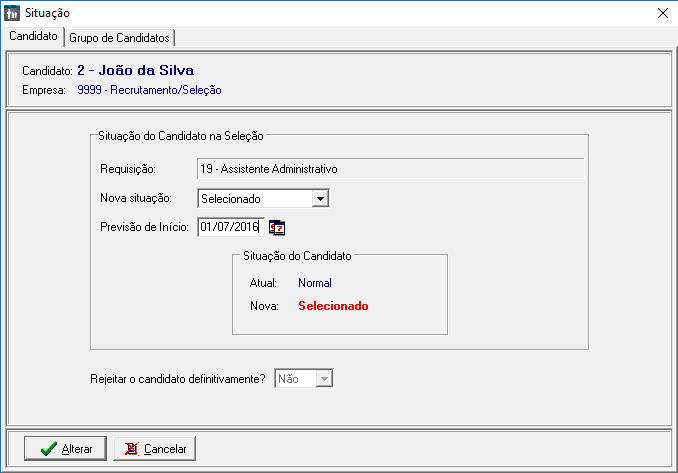
Task: Switch to the Candidato tab
Action: [33, 36]
